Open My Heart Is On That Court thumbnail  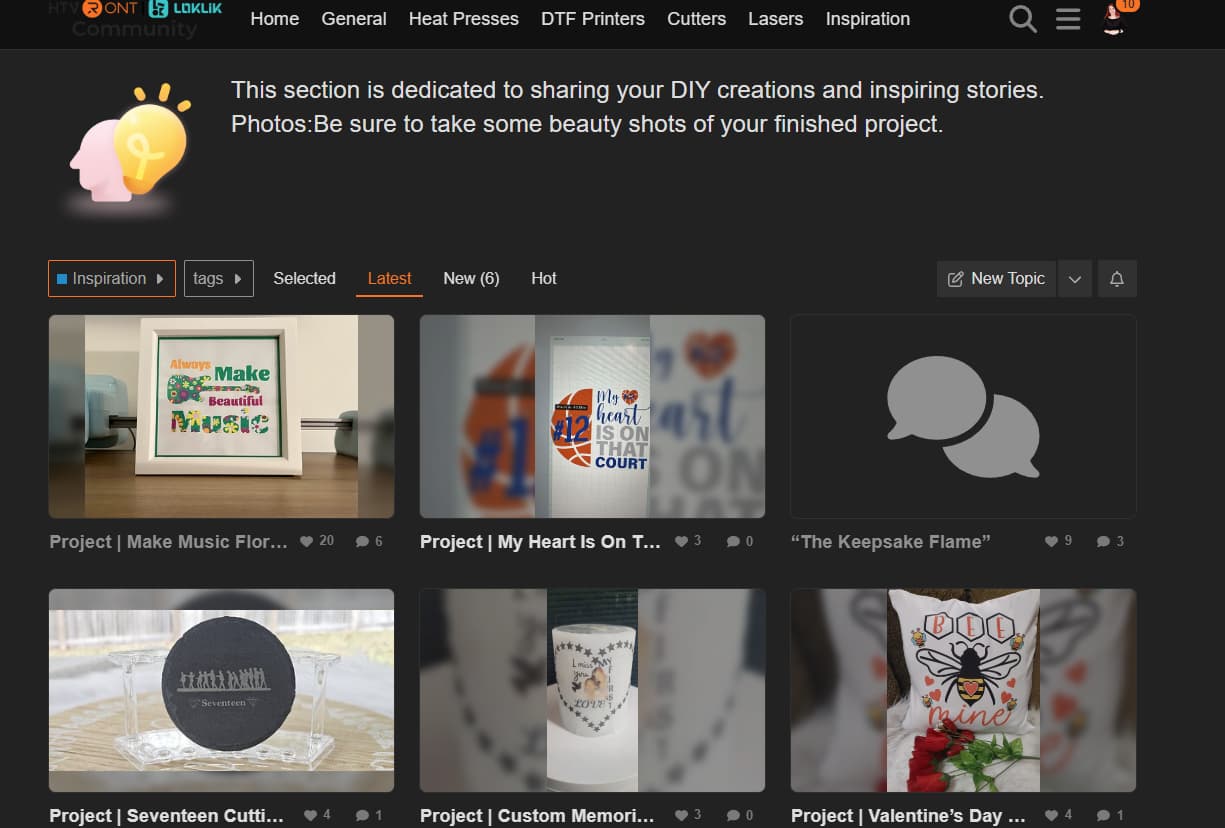(592, 416)
